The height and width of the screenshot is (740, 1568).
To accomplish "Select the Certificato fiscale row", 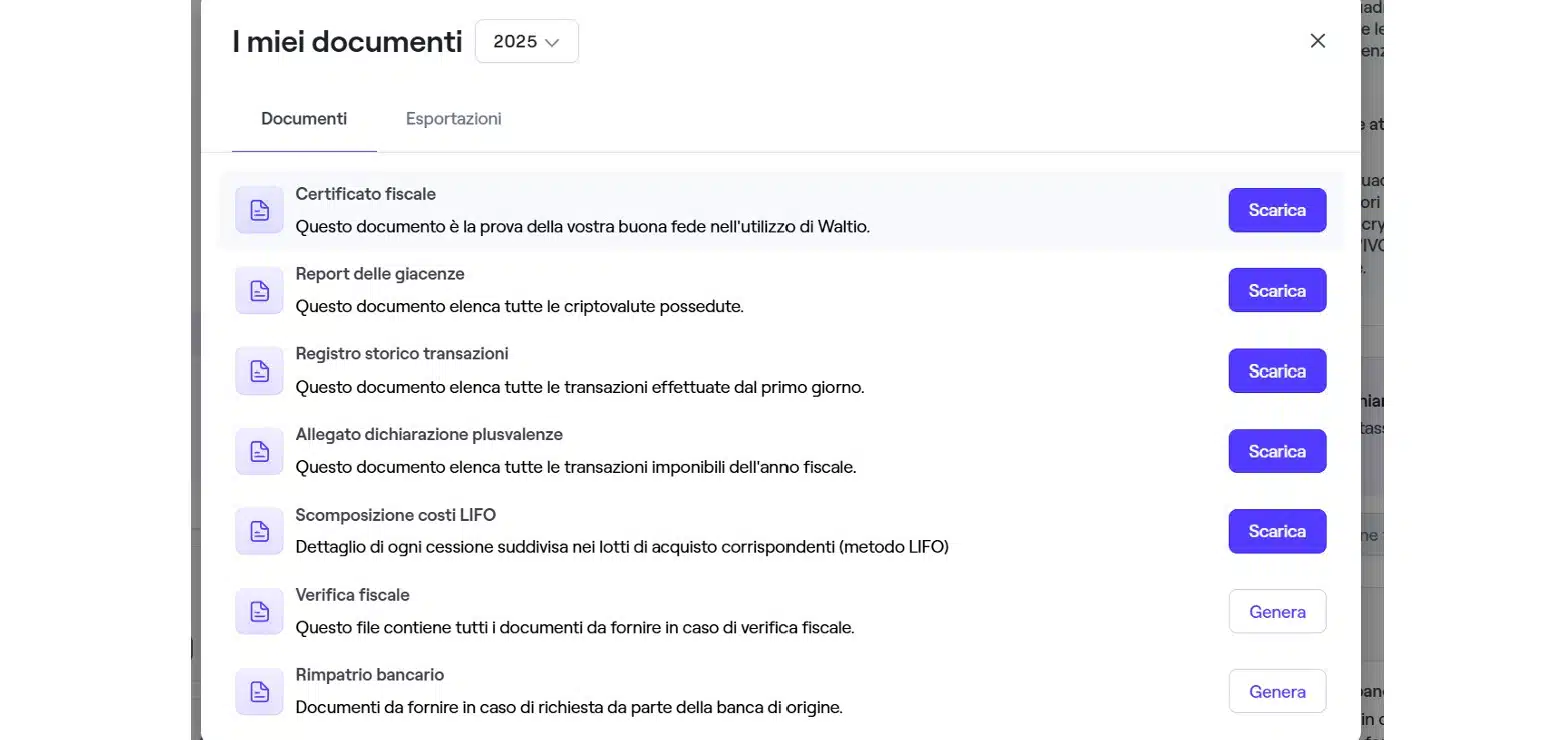I will (700, 210).
